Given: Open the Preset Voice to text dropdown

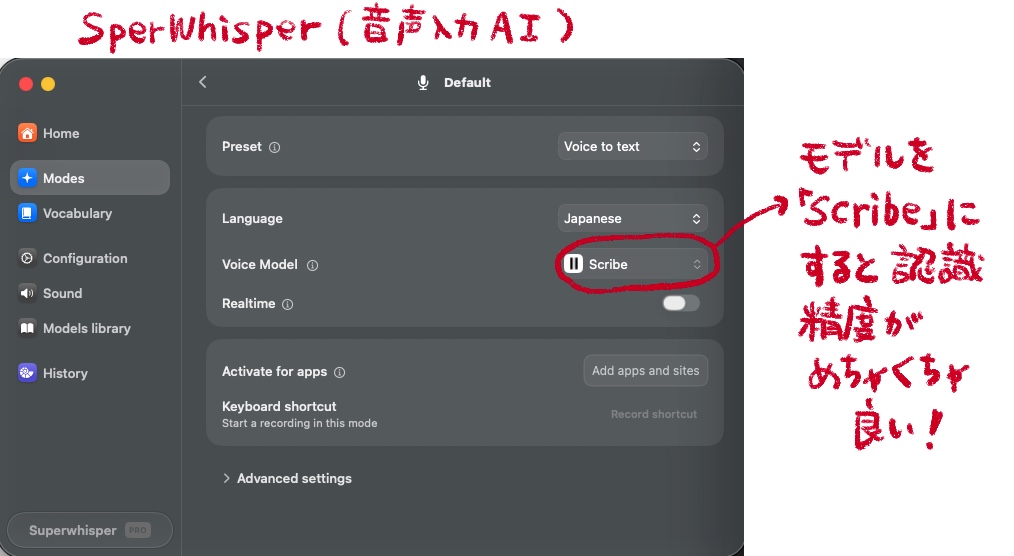Looking at the screenshot, I should pos(632,147).
